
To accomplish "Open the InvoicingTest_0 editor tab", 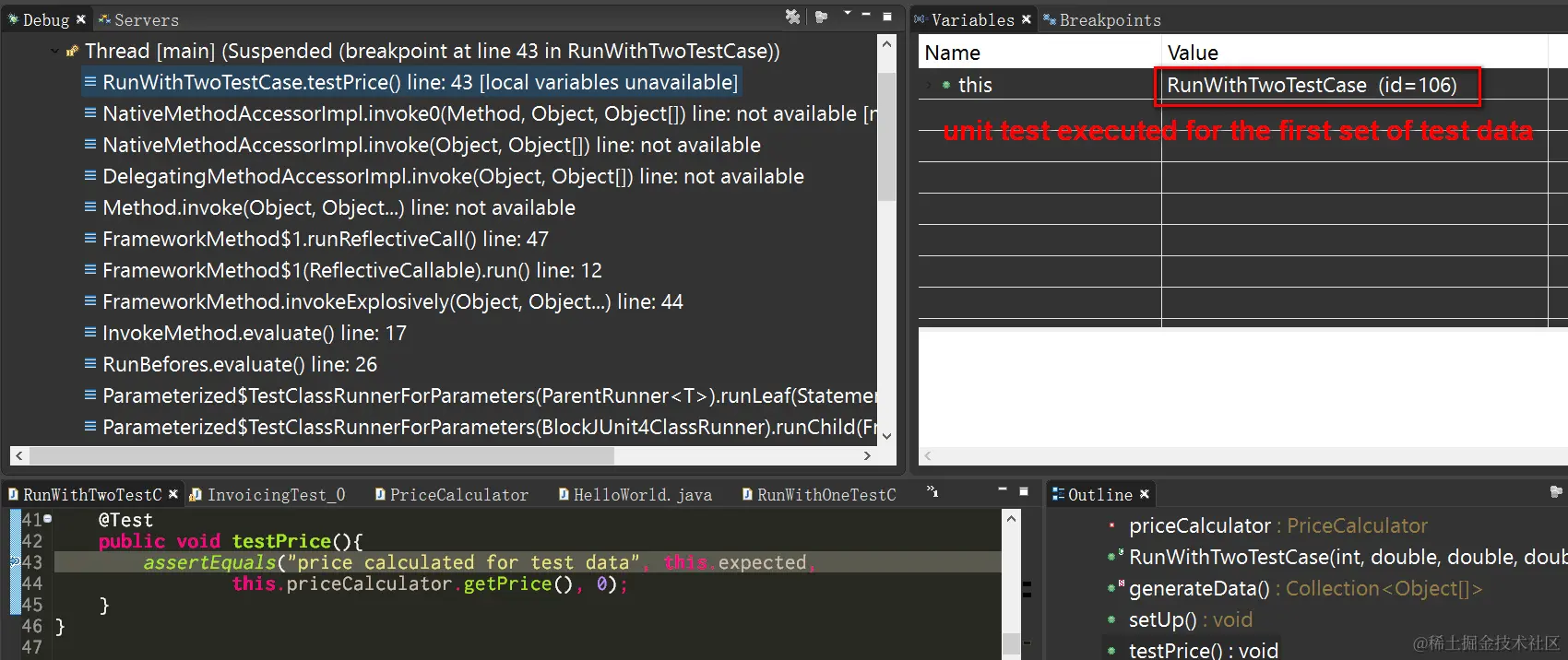I will click(x=267, y=495).
